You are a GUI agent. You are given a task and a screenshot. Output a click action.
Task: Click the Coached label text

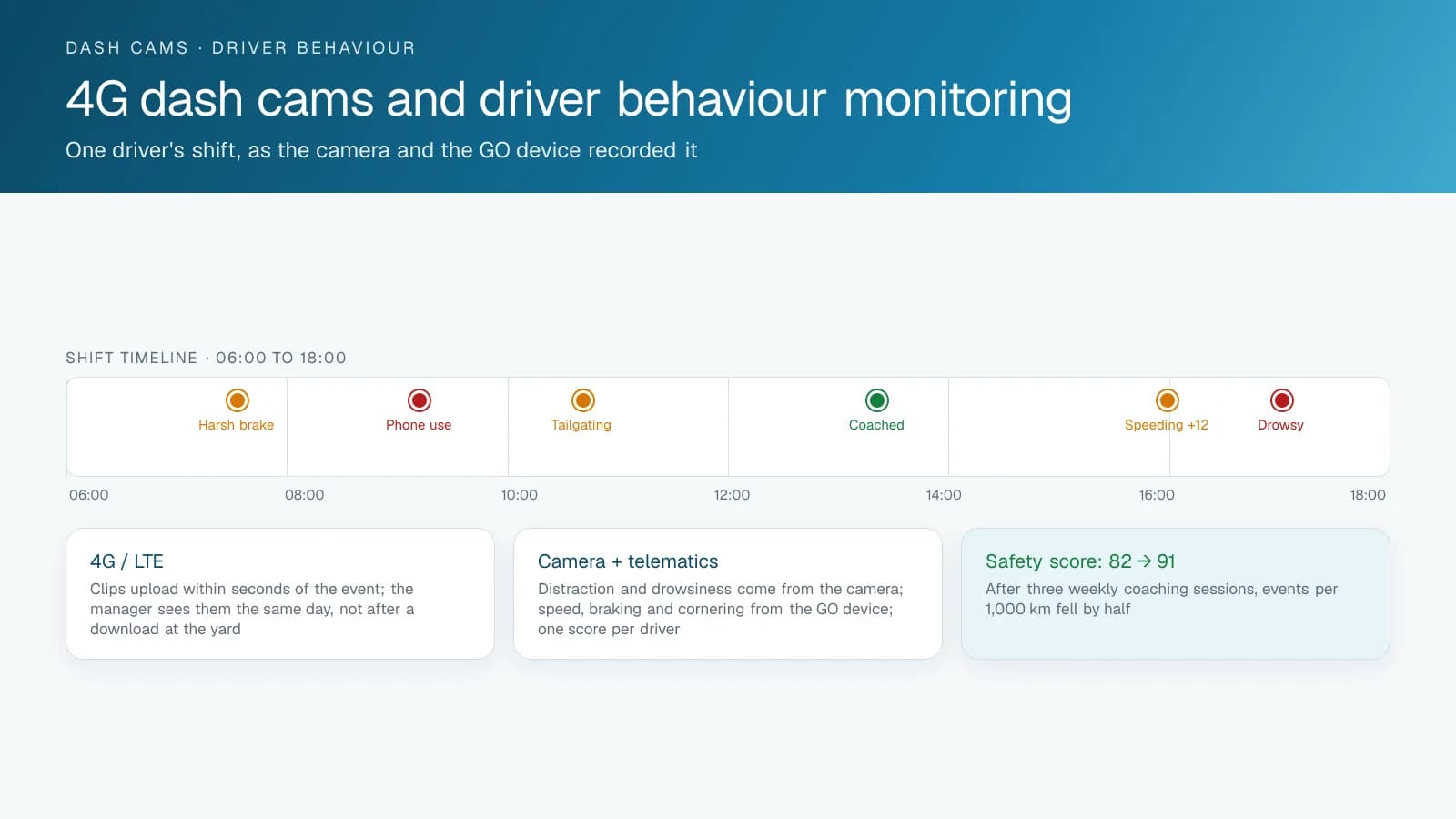click(x=876, y=425)
